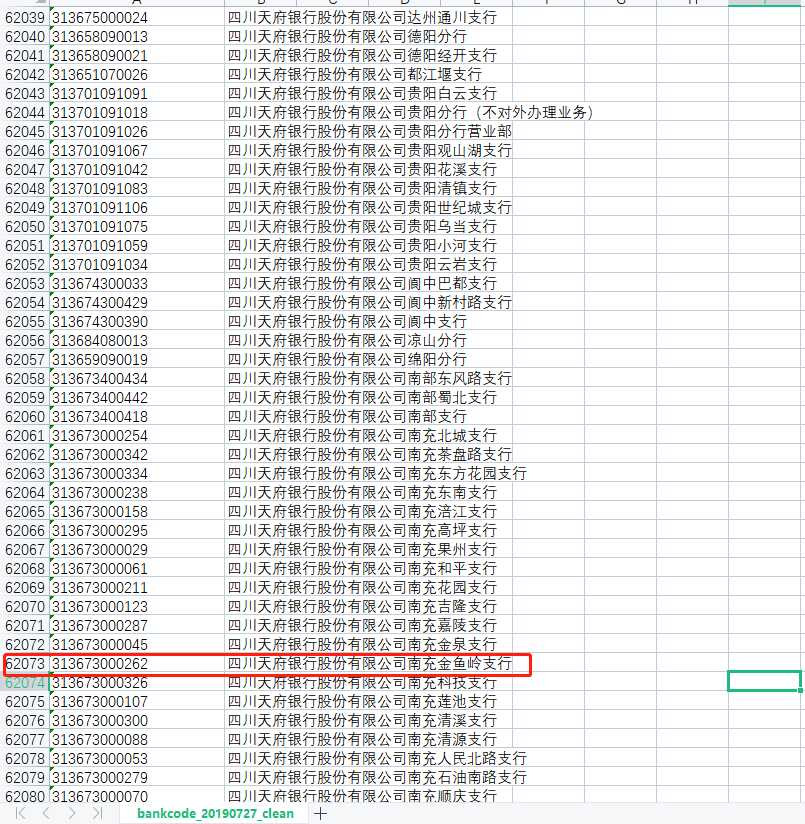Select cell 四川天府银行股份有限公司贵阳观山湖支行
Screen dimensions: 805x824
pyautogui.click(x=369, y=151)
